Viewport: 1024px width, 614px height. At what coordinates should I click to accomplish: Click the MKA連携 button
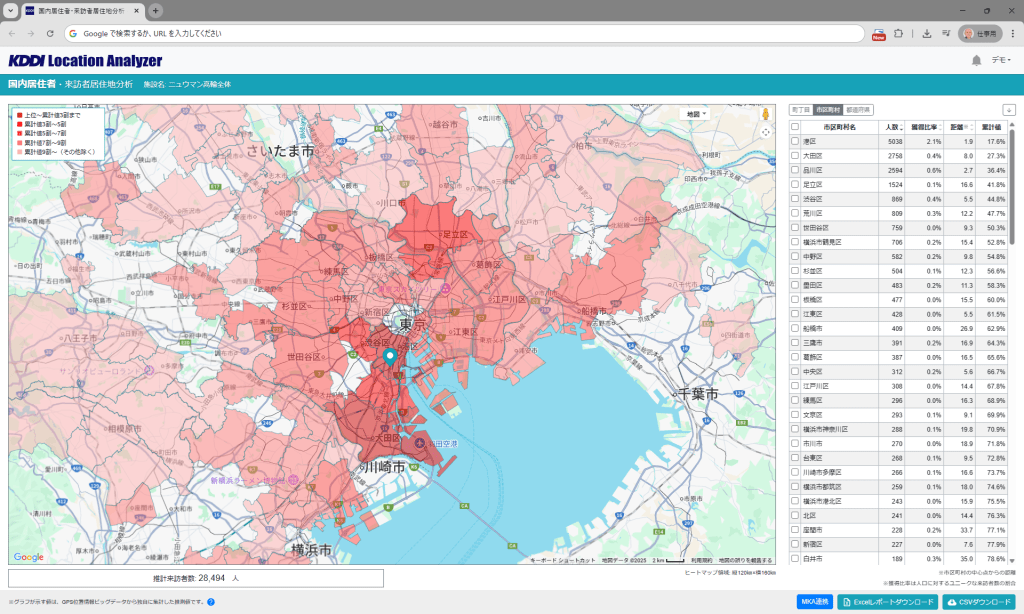(814, 602)
